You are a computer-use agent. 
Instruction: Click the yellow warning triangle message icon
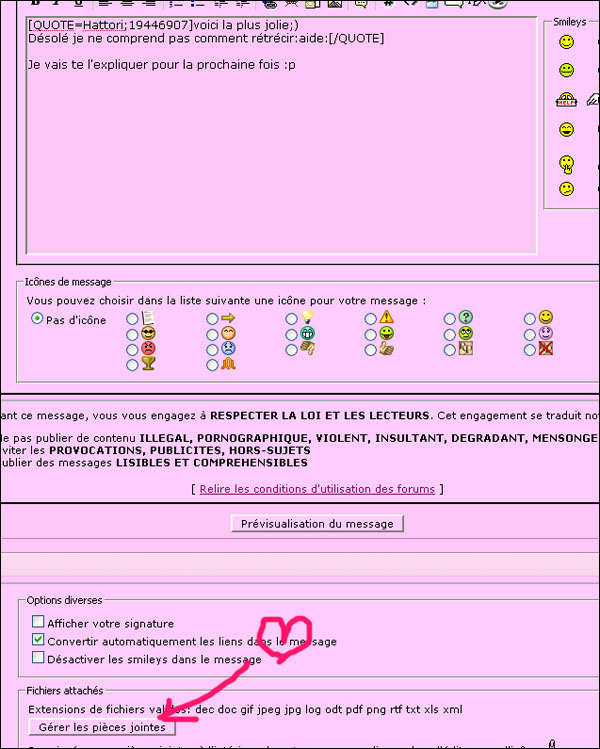386,317
